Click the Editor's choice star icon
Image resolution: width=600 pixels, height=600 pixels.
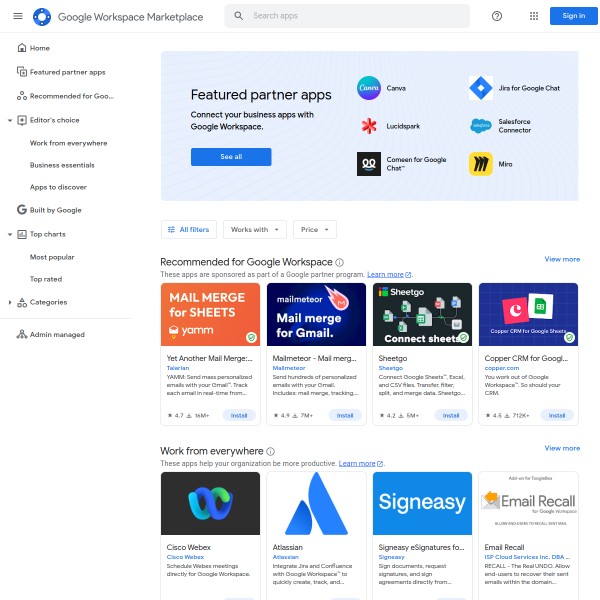click(x=22, y=120)
